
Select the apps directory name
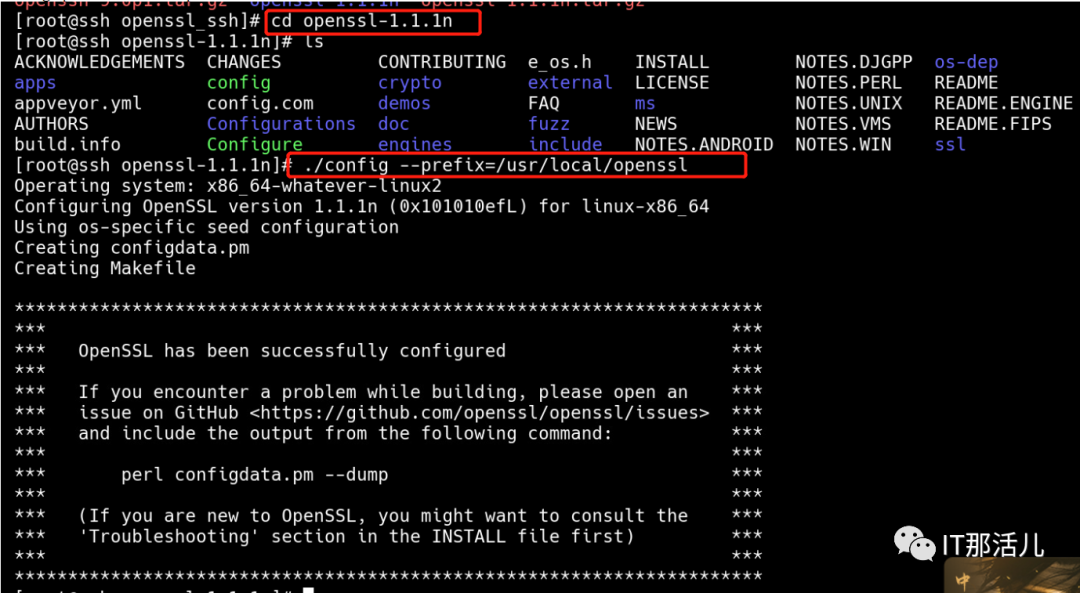tap(35, 83)
